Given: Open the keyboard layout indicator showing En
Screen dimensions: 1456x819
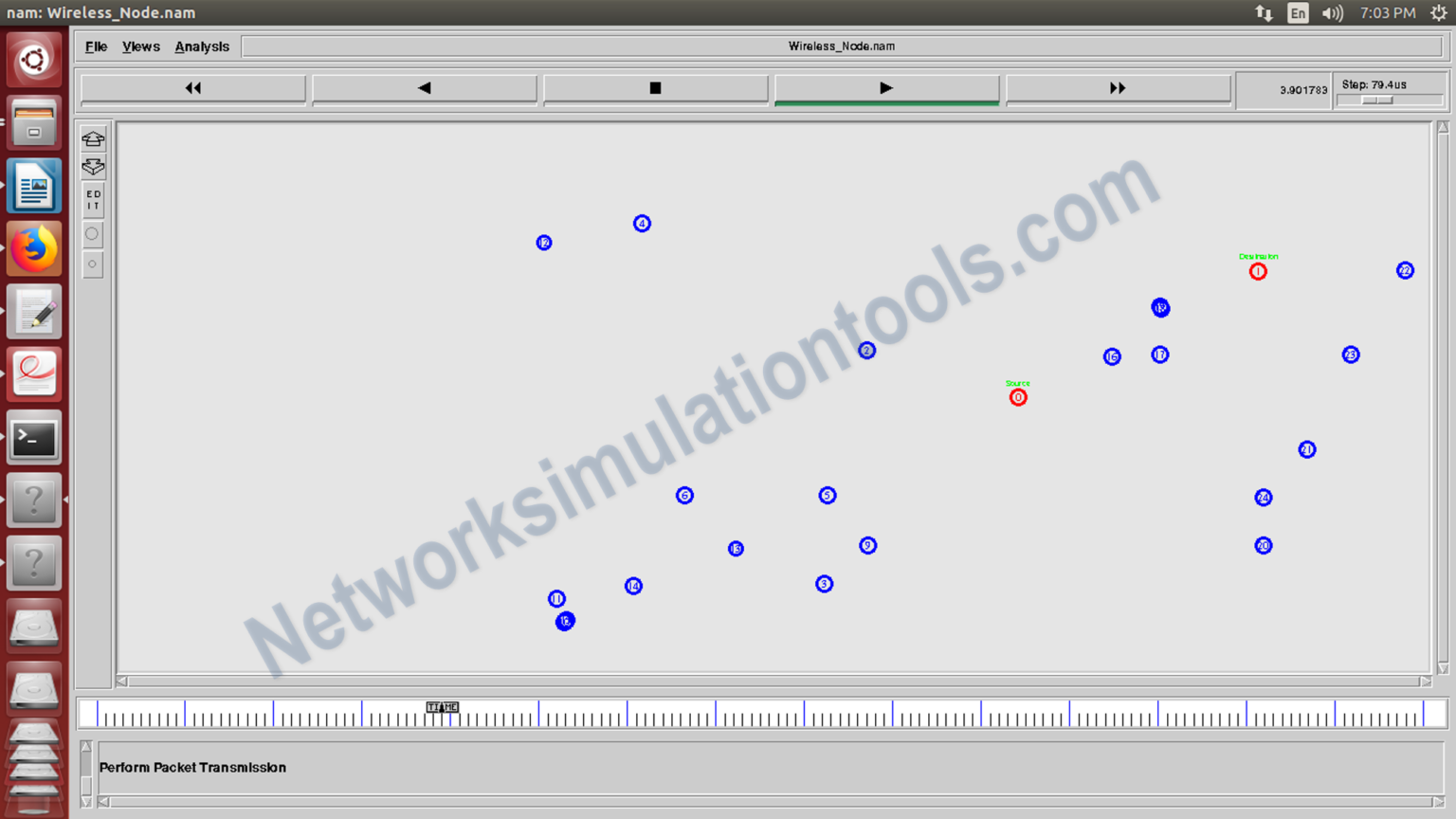Looking at the screenshot, I should point(1298,13).
